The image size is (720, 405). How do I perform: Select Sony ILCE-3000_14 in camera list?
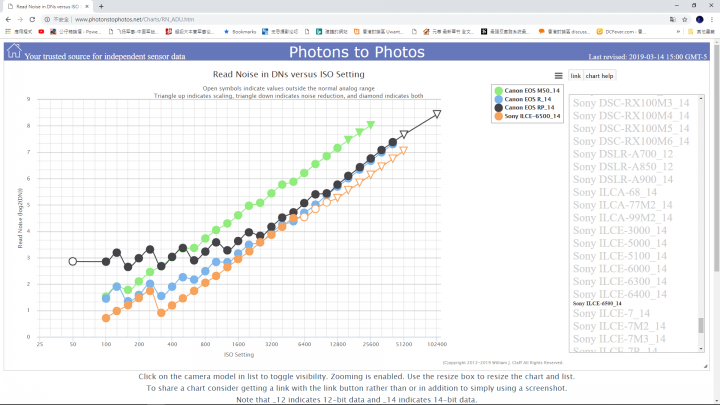pos(618,231)
